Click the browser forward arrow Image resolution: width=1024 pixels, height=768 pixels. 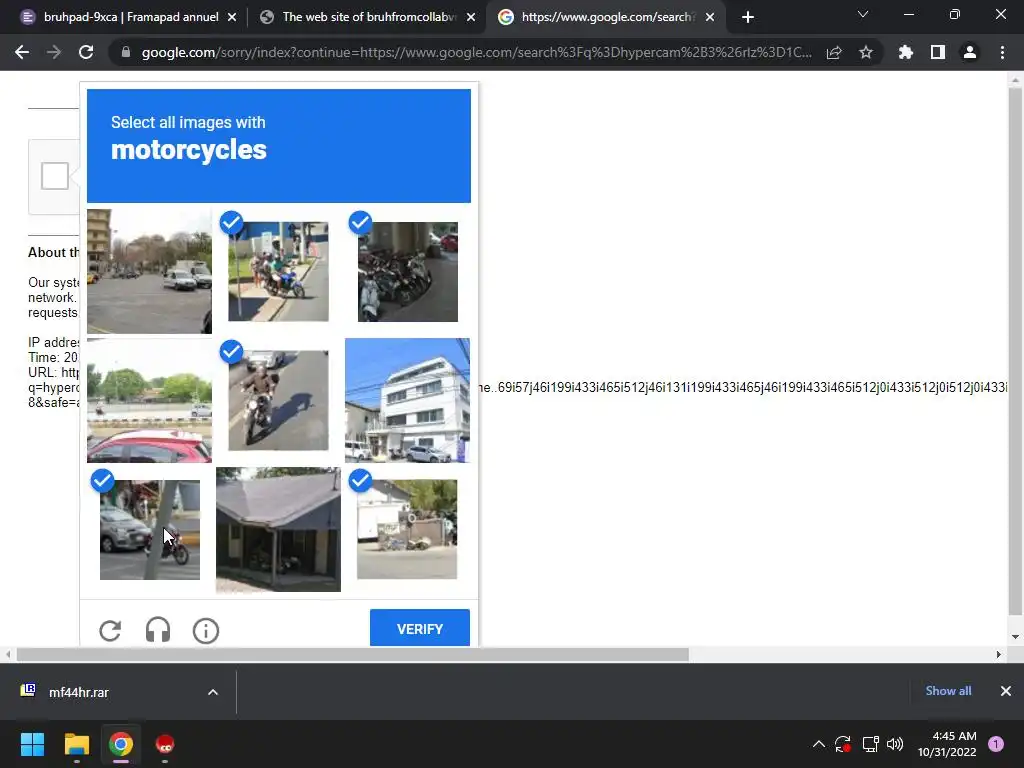pyautogui.click(x=54, y=52)
